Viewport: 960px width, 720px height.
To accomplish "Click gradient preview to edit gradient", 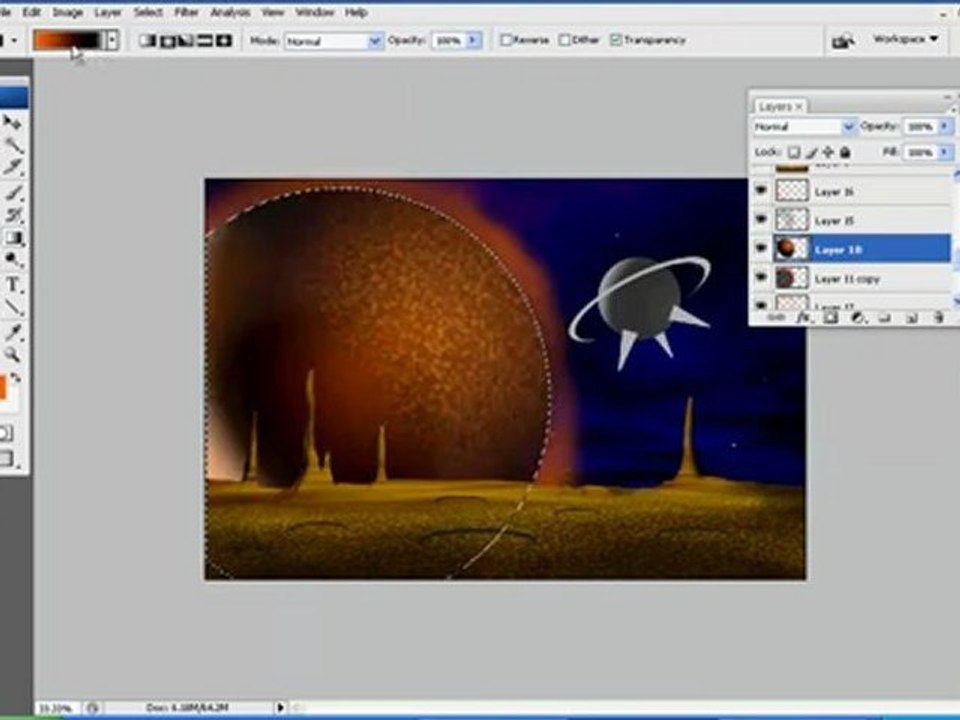I will coord(69,40).
